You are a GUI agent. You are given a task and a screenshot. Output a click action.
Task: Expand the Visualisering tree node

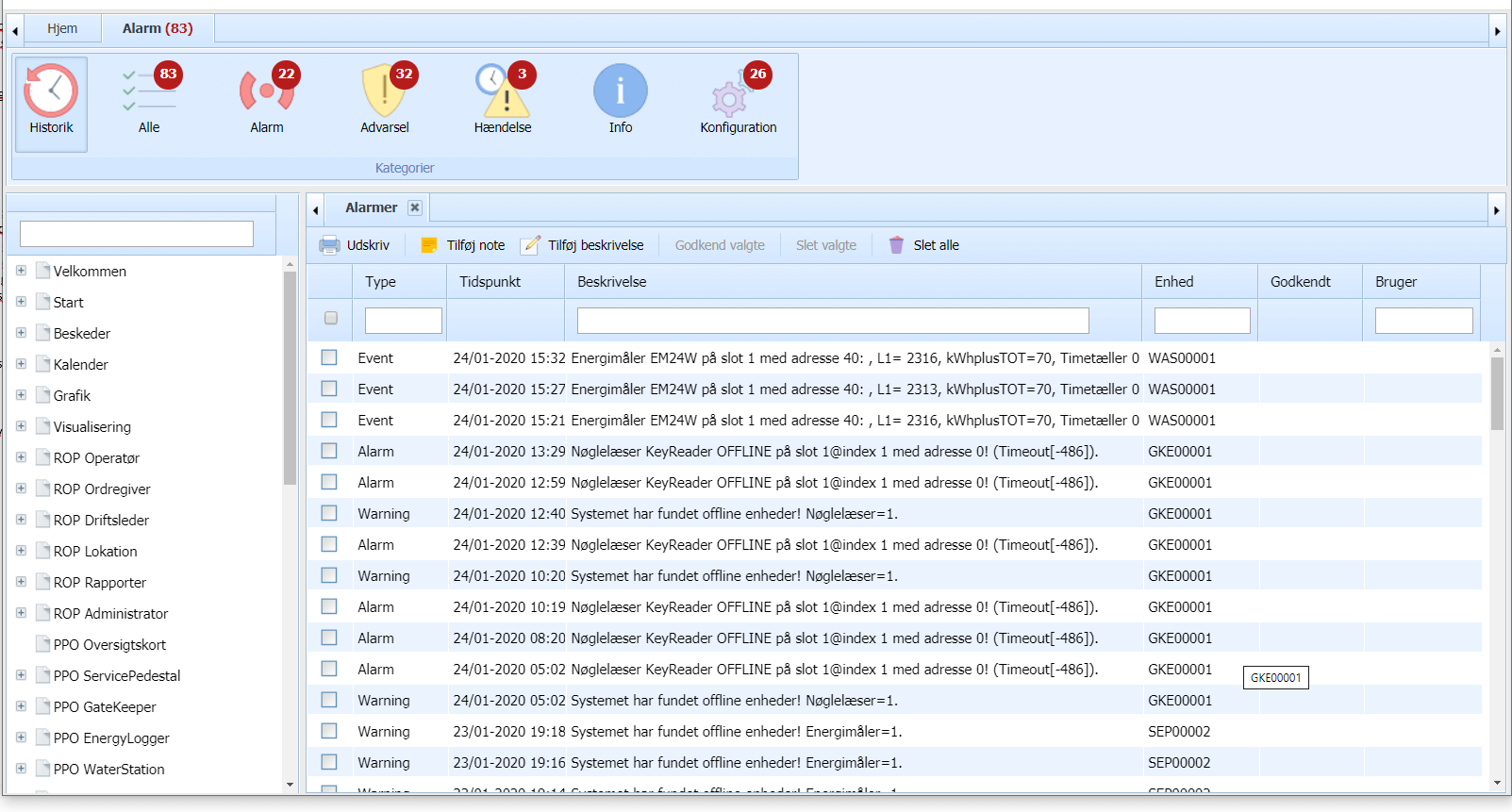coord(21,426)
